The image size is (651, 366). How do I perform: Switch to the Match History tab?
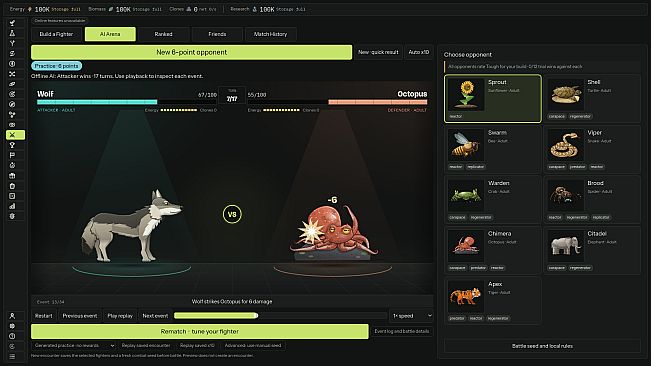(x=270, y=34)
